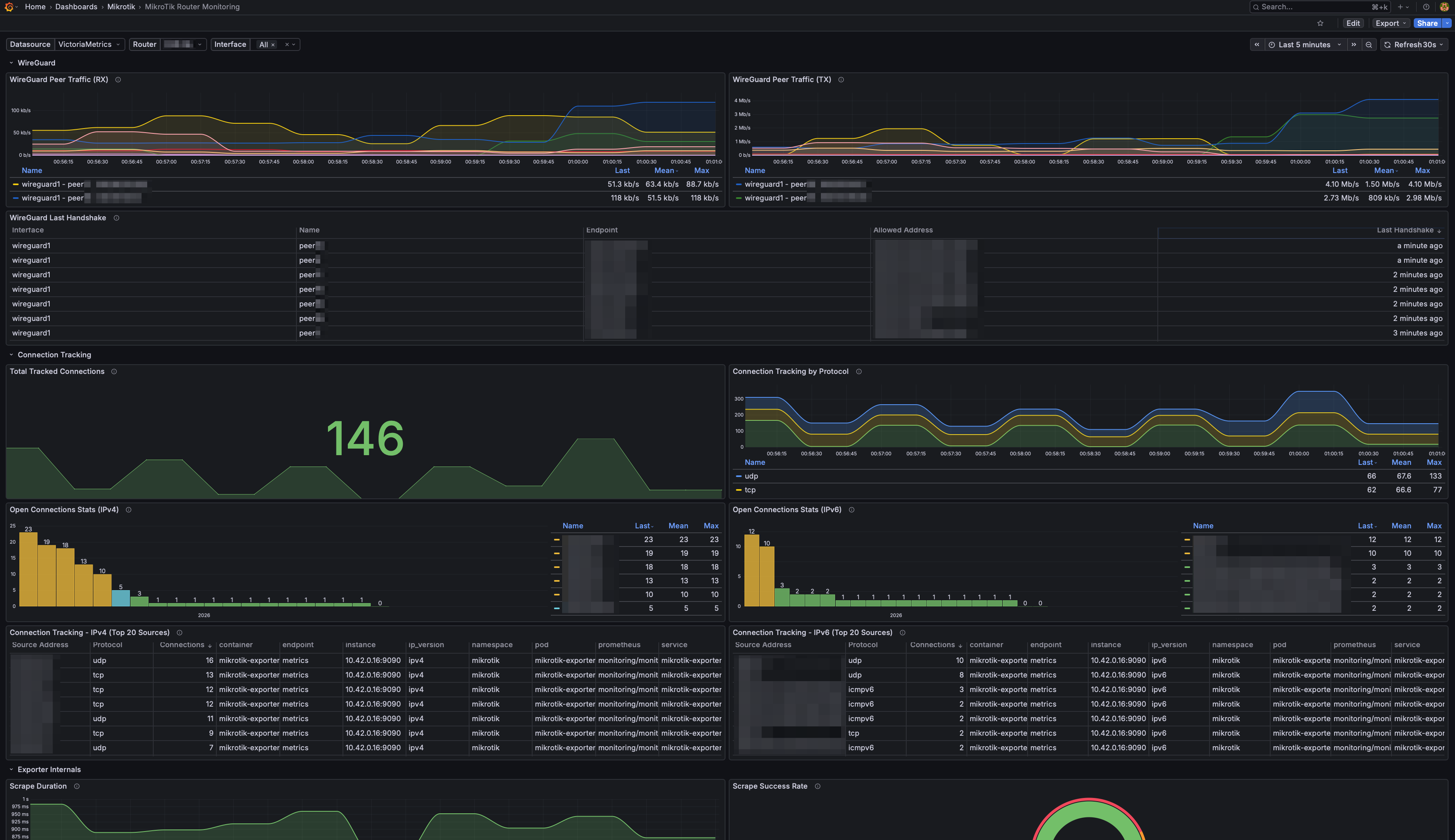This screenshot has width=1455, height=840.
Task: Zoom out the time range
Action: click(x=1368, y=44)
